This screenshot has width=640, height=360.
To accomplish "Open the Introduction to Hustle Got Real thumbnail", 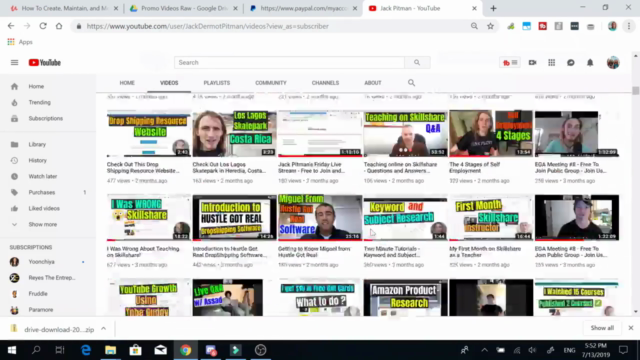I will tap(234, 218).
